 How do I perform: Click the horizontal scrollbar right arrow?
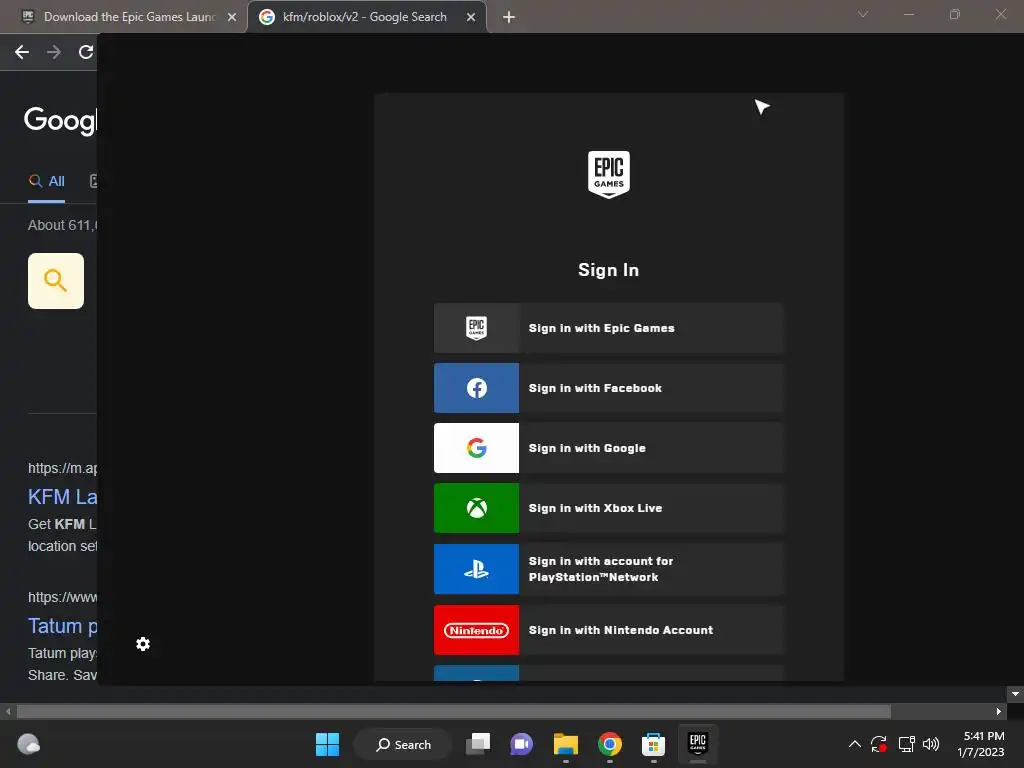999,711
